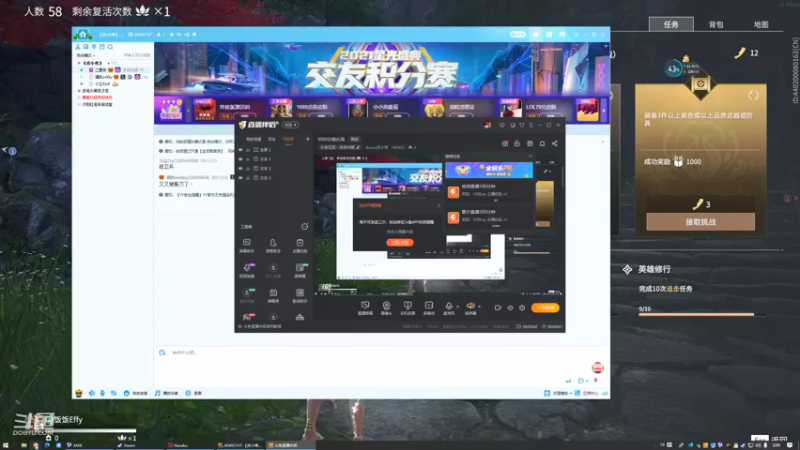This screenshot has width=800, height=450.
Task: Open the toolbox settings circle icon
Action: click(305, 227)
